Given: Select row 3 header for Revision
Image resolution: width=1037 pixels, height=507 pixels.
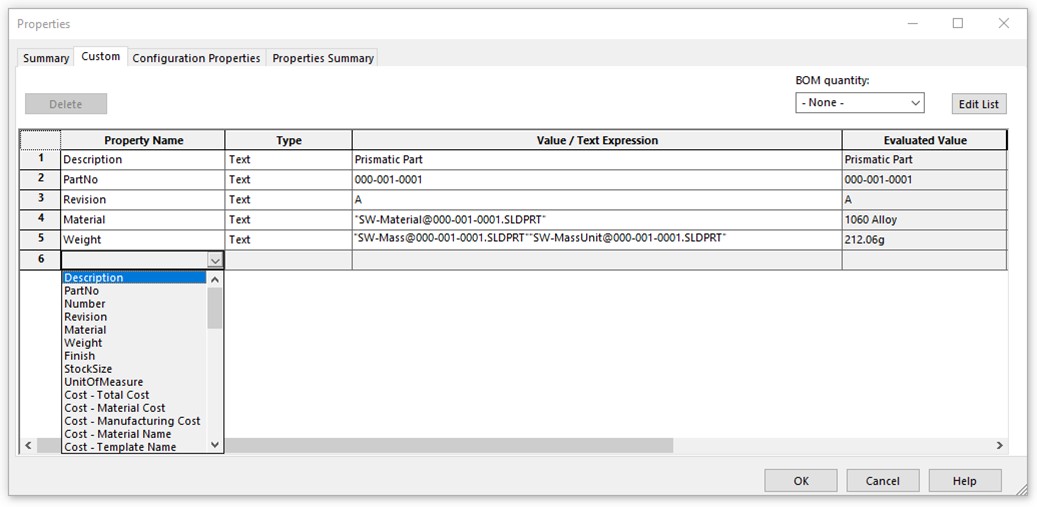Looking at the screenshot, I should (x=40, y=199).
